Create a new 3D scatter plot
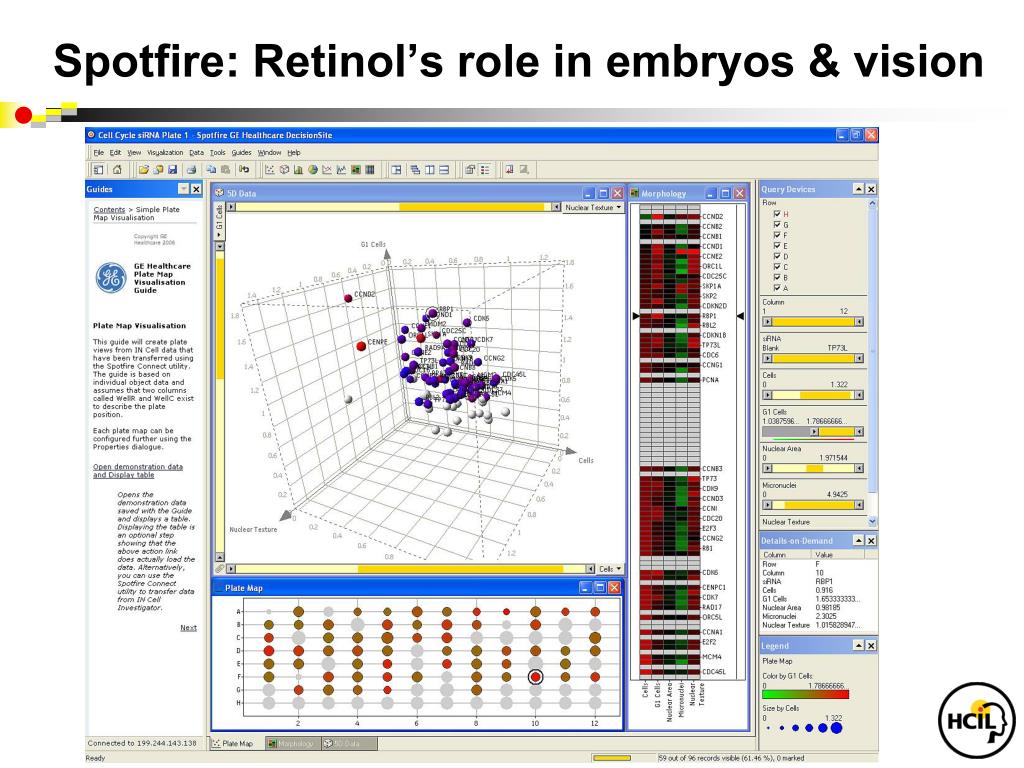Viewport: 1024px width, 768px height. point(284,170)
